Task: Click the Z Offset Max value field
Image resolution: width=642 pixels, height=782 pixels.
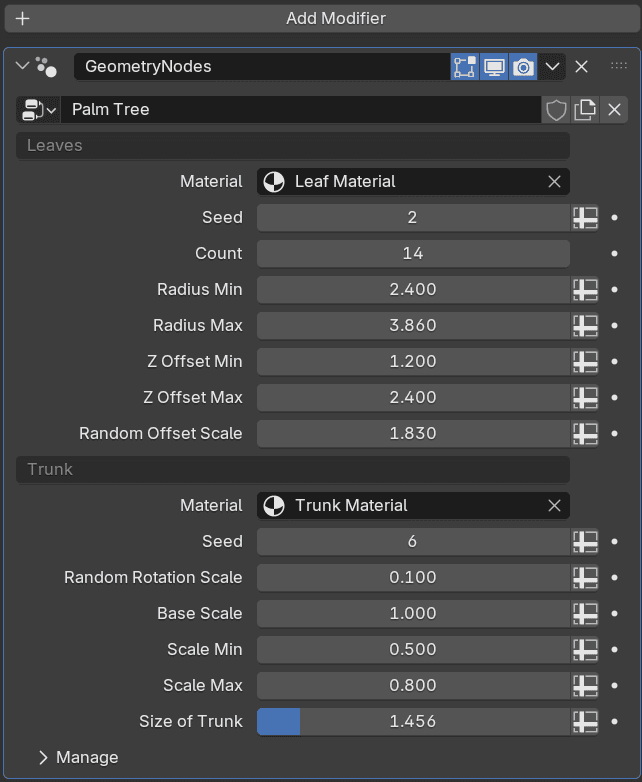Action: click(413, 397)
